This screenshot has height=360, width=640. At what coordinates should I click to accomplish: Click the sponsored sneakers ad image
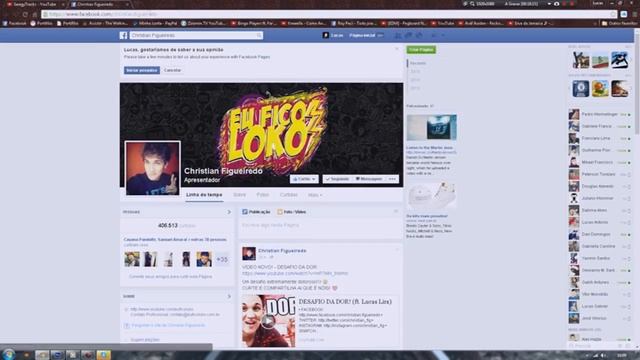tap(431, 196)
